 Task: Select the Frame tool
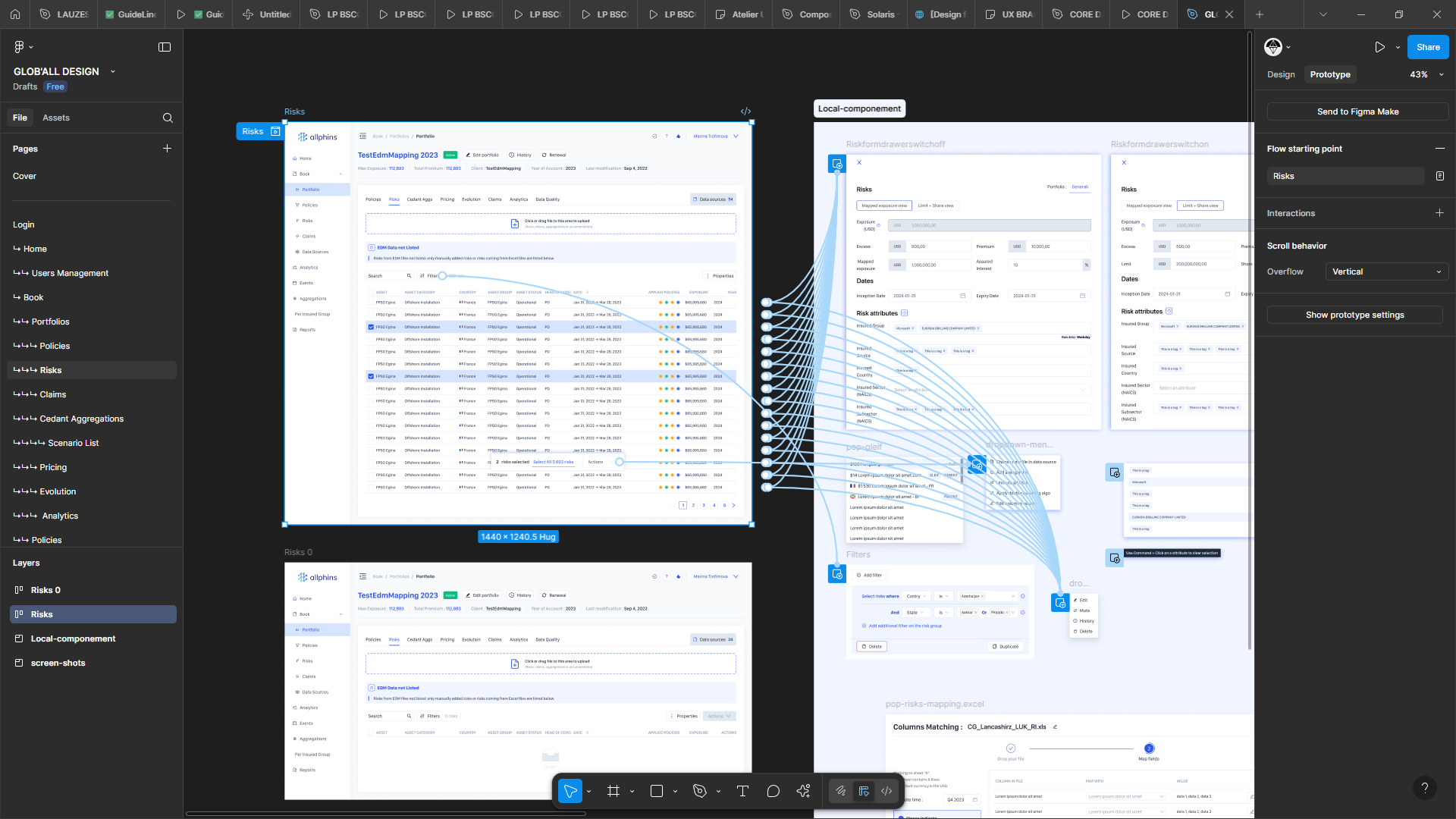[x=613, y=791]
